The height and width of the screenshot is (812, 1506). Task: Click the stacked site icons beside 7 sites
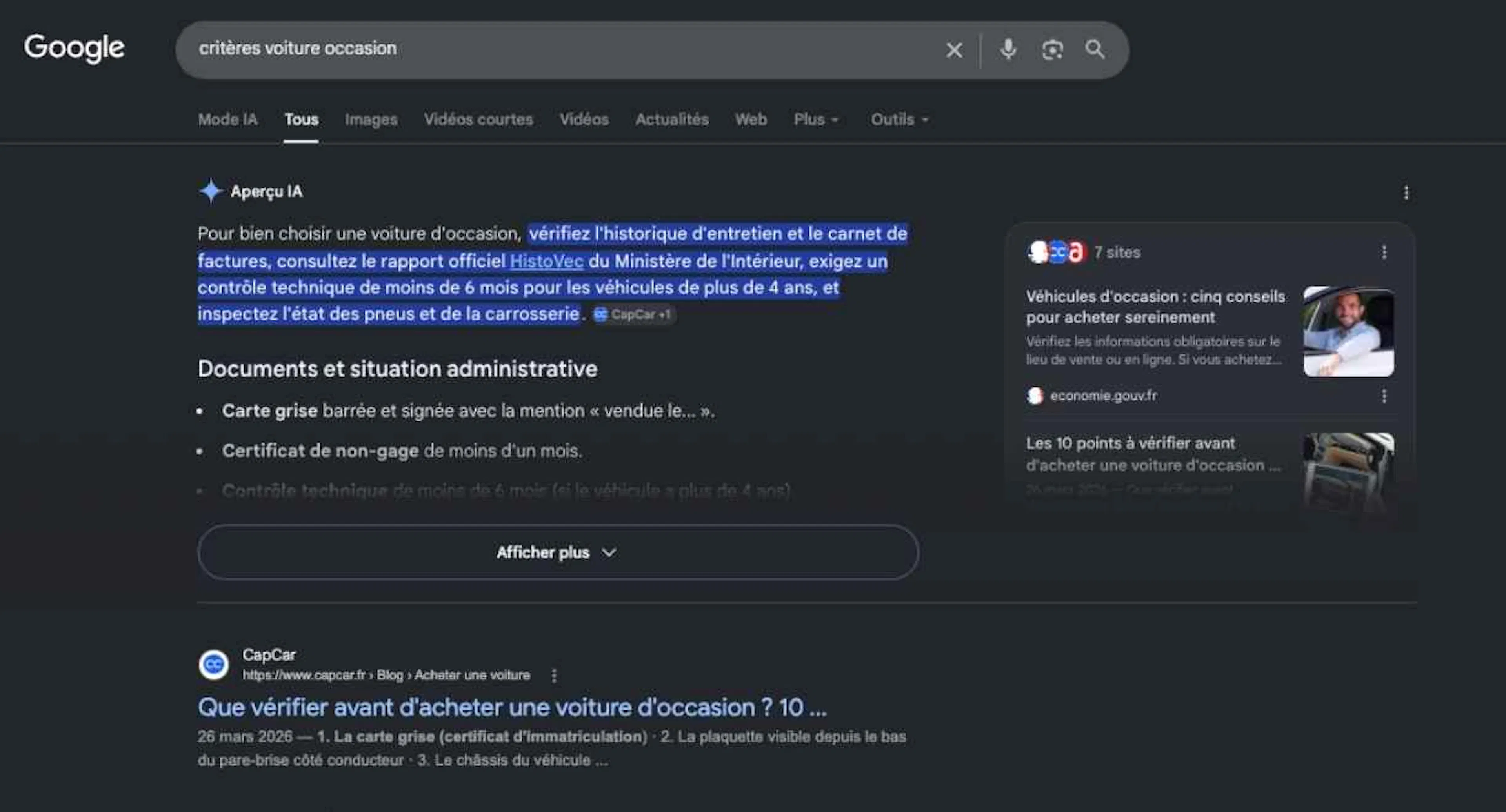1057,253
